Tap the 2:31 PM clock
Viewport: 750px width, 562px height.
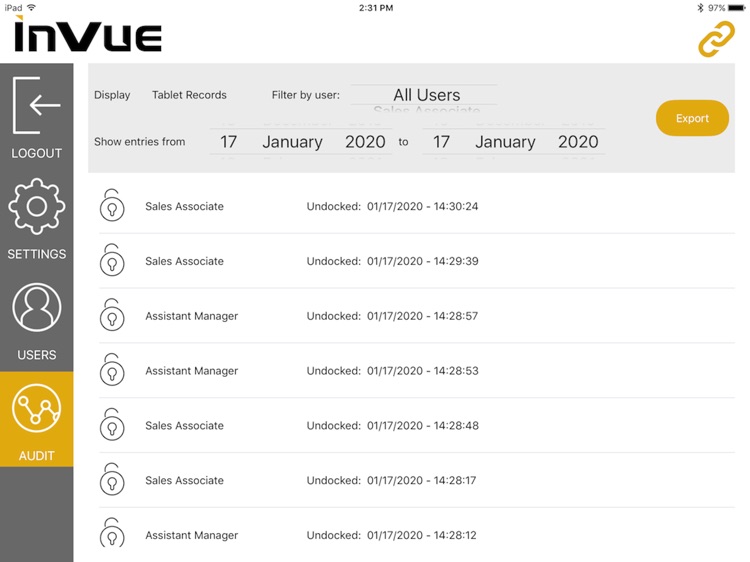(x=376, y=8)
